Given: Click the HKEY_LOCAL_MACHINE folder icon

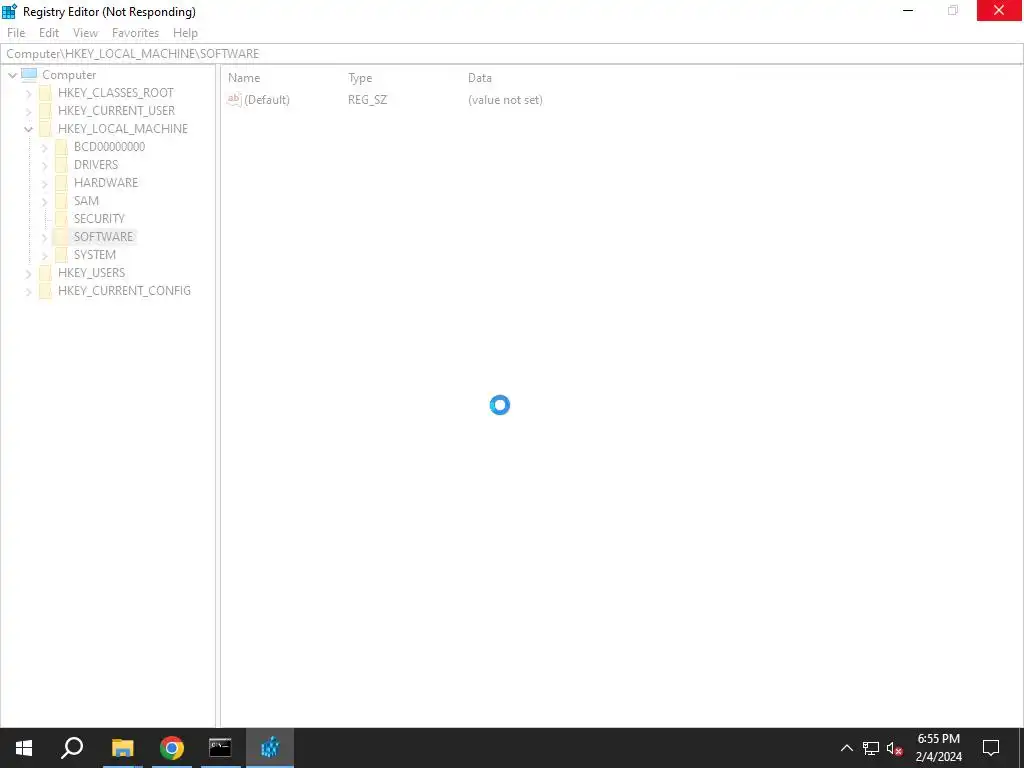Looking at the screenshot, I should (45, 129).
